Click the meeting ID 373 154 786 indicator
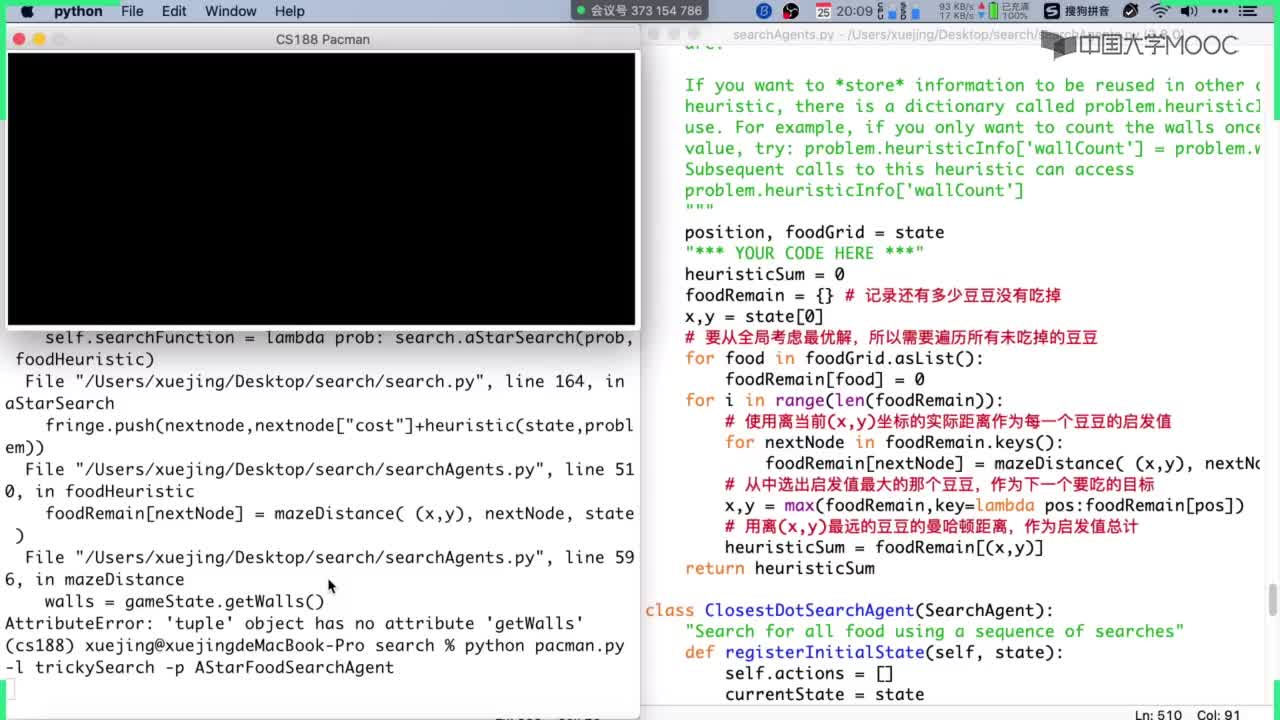Viewport: 1280px width, 720px height. (640, 11)
